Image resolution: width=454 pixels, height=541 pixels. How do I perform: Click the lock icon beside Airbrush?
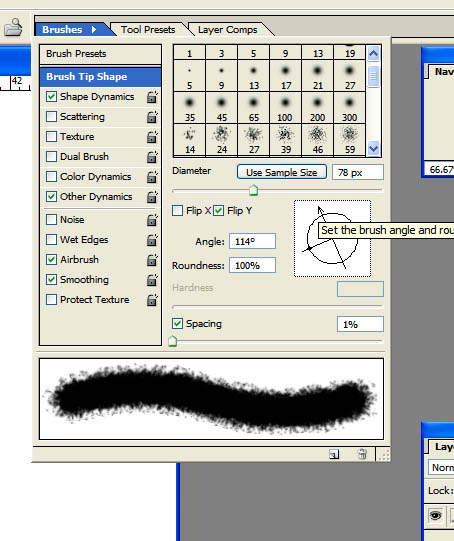pyautogui.click(x=152, y=260)
